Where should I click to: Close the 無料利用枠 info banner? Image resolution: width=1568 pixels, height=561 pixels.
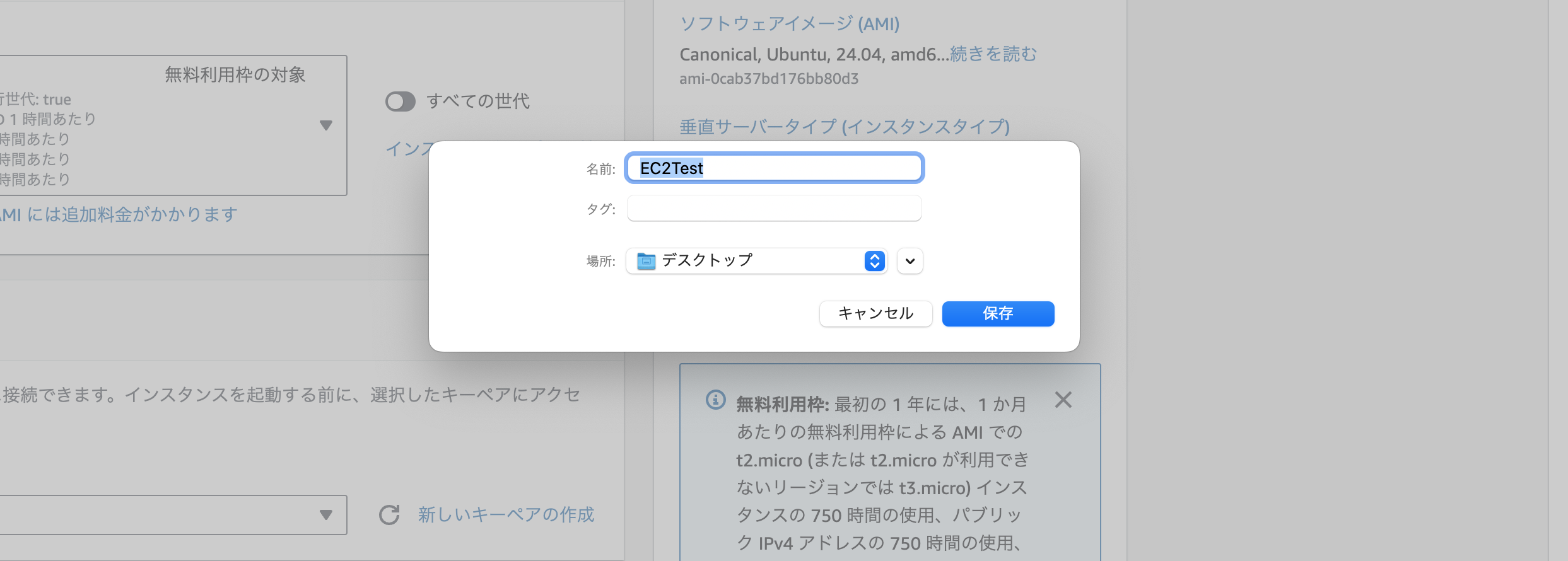pyautogui.click(x=1063, y=400)
